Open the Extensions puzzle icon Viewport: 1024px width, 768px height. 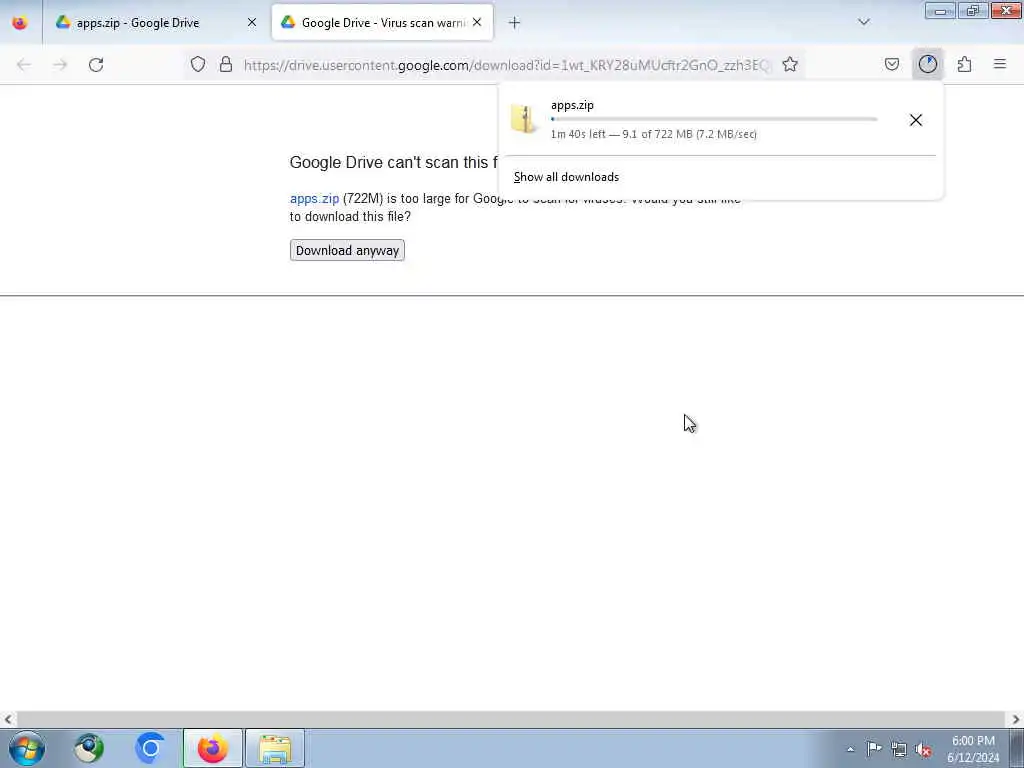click(x=964, y=65)
